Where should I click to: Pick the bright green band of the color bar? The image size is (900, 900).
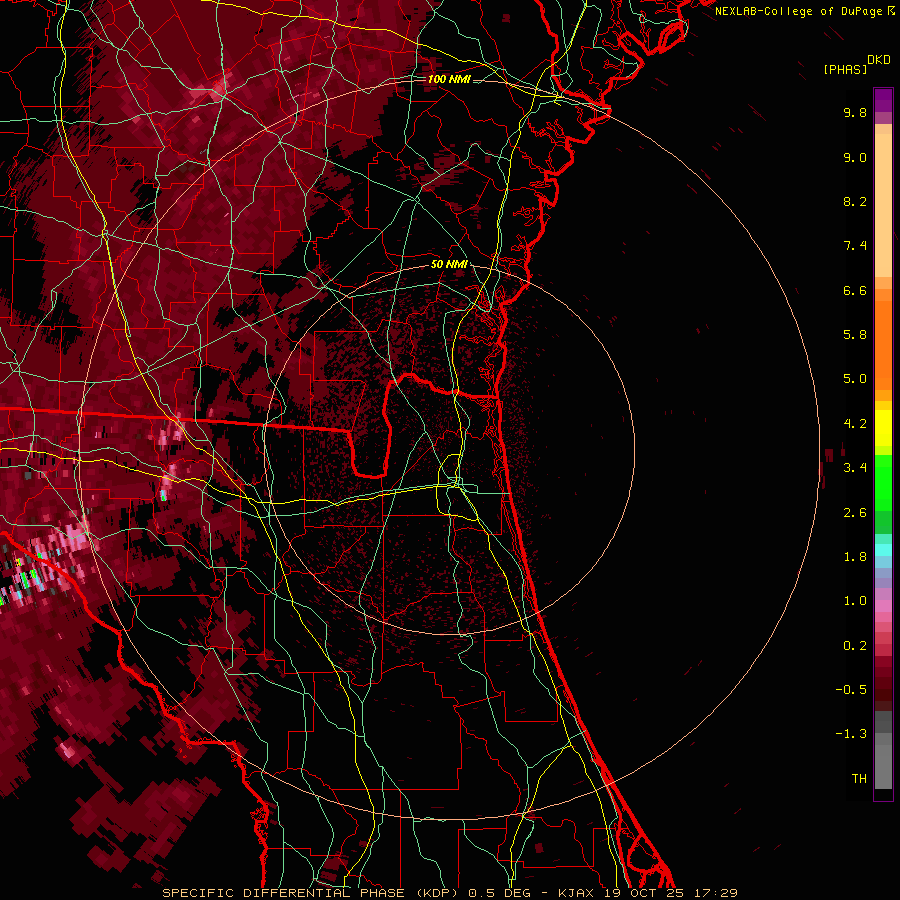(883, 482)
